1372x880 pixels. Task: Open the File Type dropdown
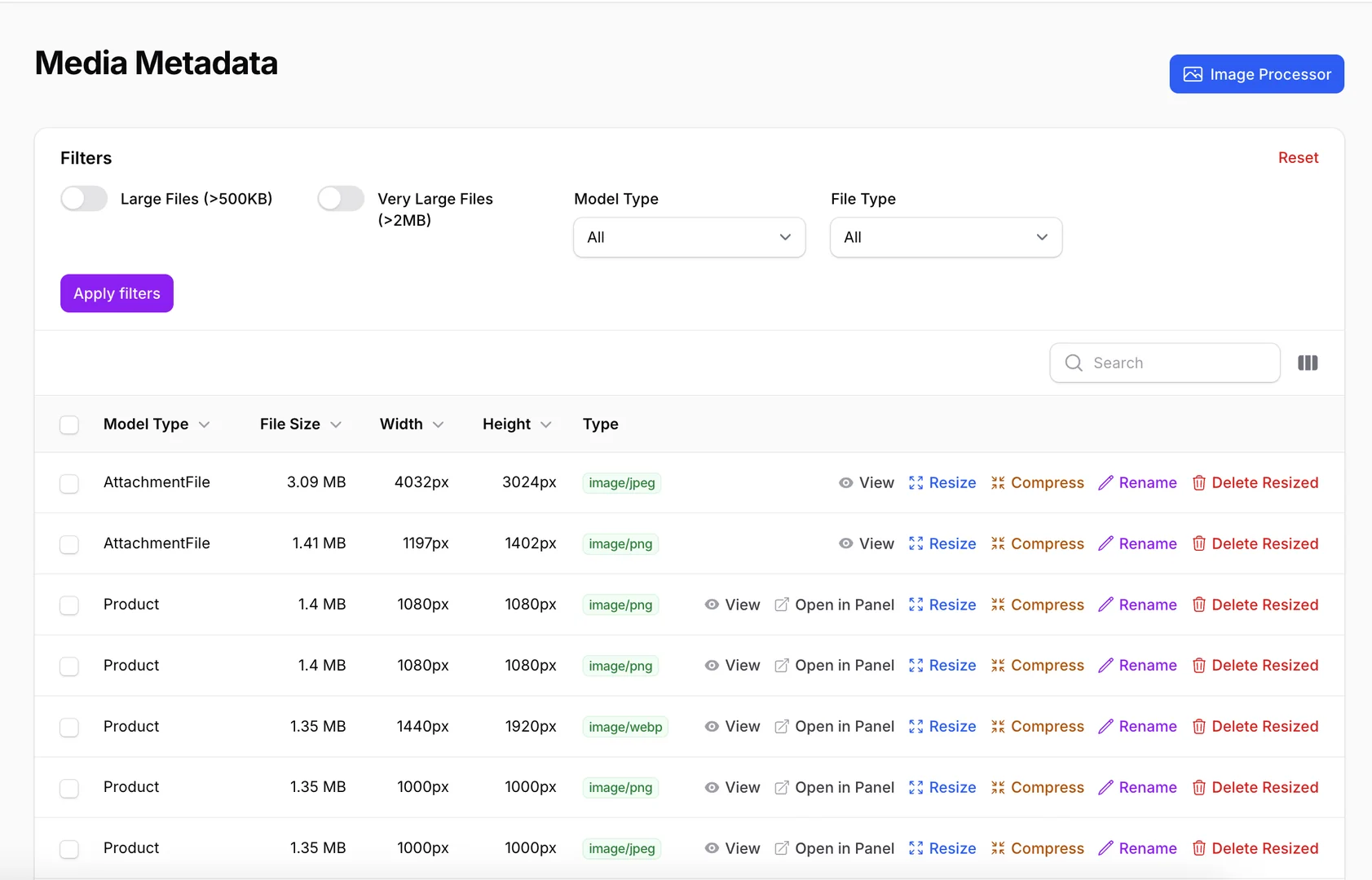point(945,237)
